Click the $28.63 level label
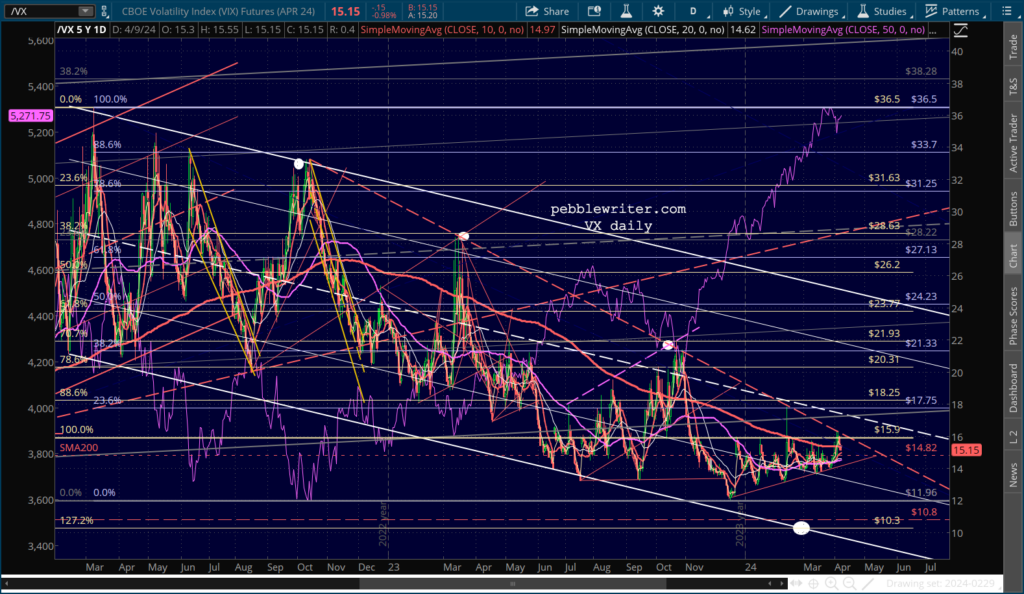Image resolution: width=1024 pixels, height=594 pixels. [884, 226]
